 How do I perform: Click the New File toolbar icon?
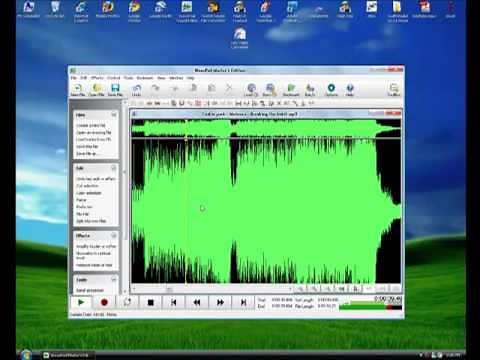78,89
